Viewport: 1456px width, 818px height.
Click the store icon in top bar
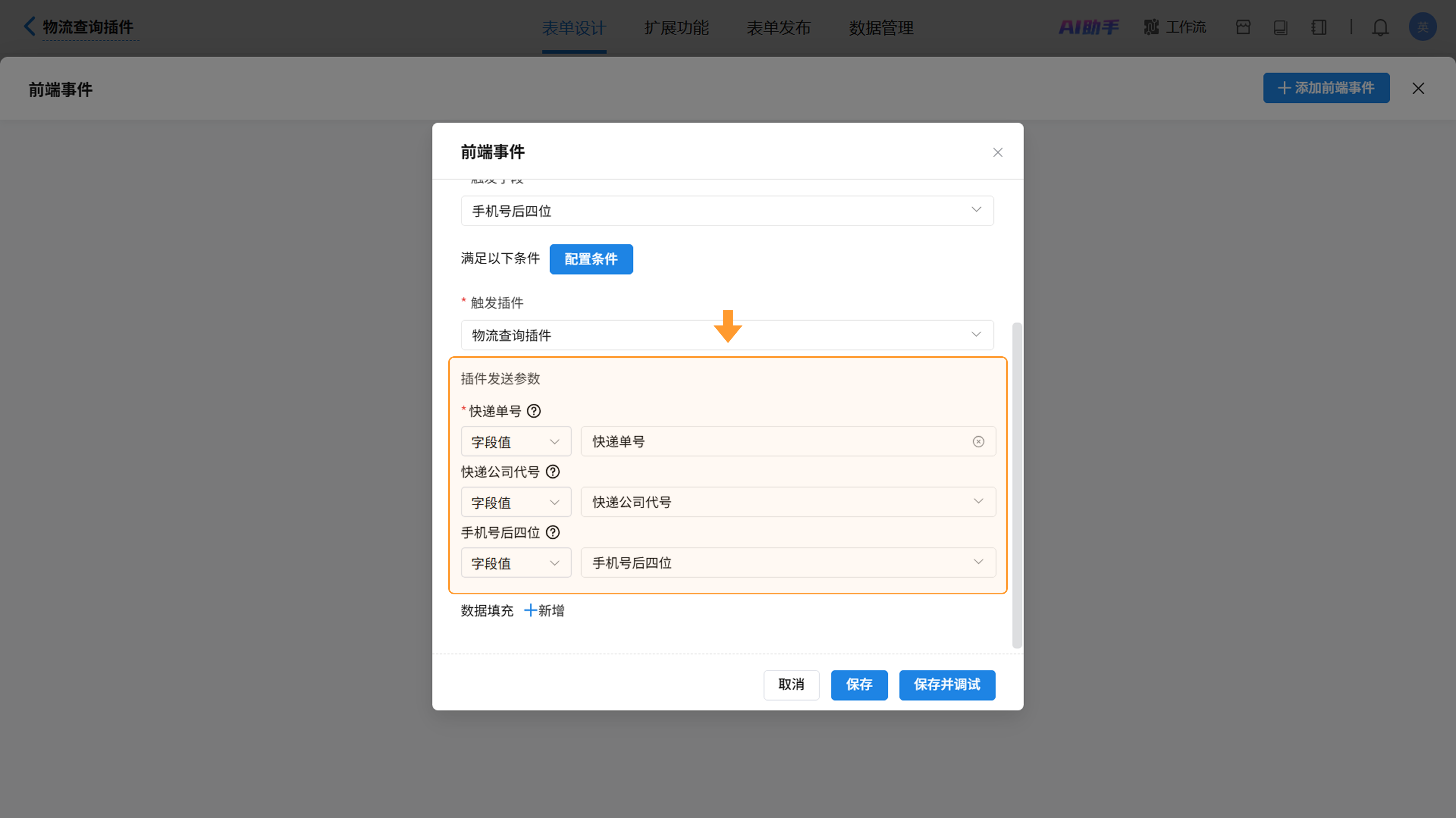(1243, 27)
